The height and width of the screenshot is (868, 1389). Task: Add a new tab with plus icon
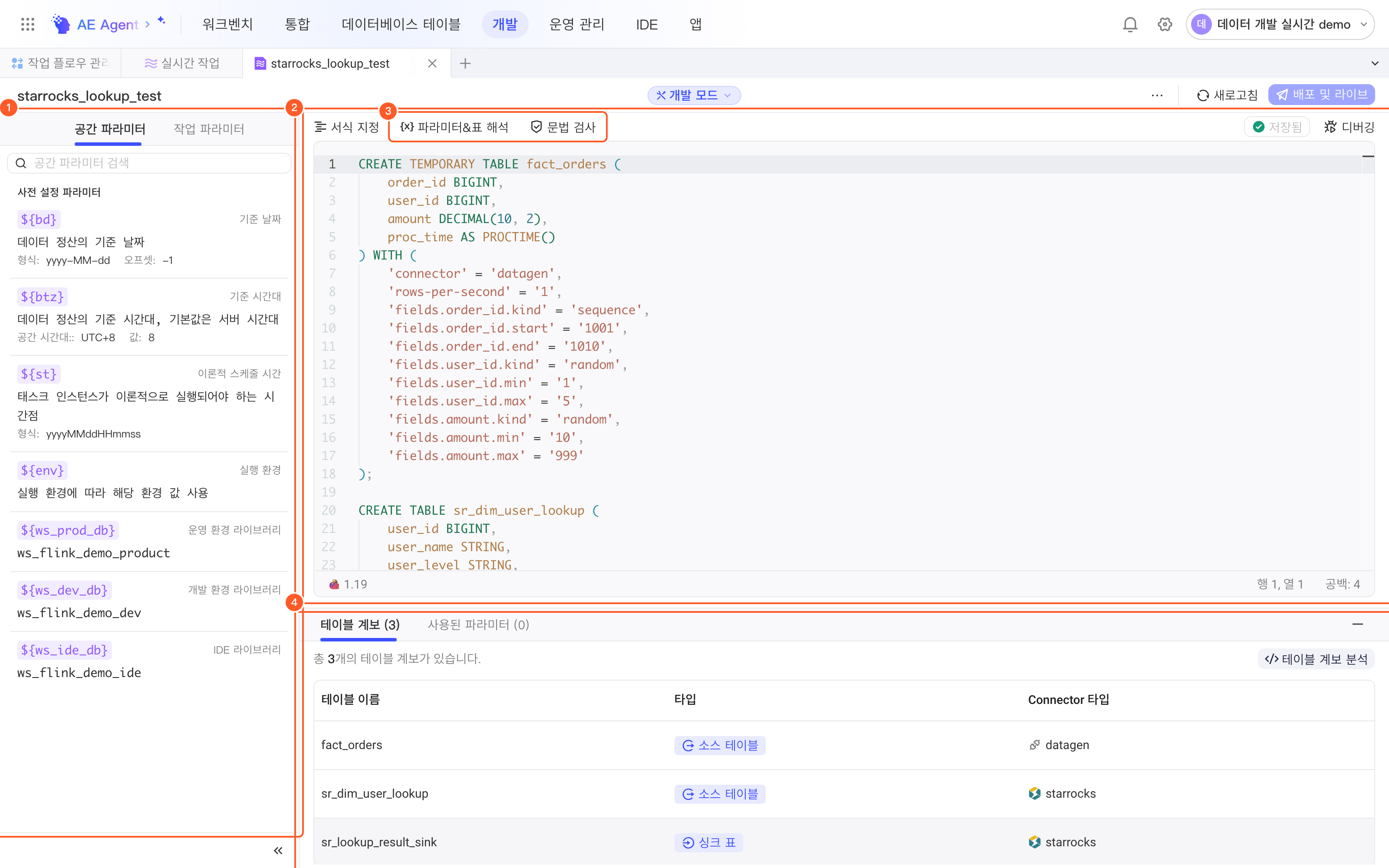point(465,63)
